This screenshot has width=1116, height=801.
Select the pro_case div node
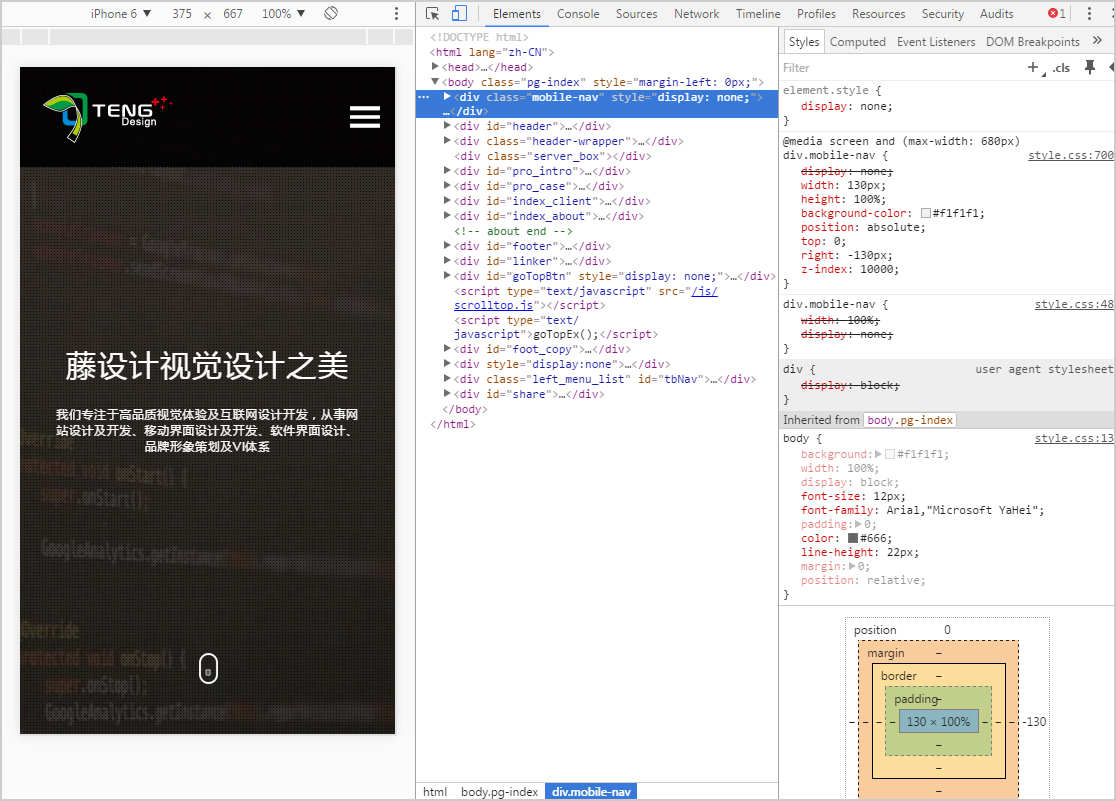(539, 186)
